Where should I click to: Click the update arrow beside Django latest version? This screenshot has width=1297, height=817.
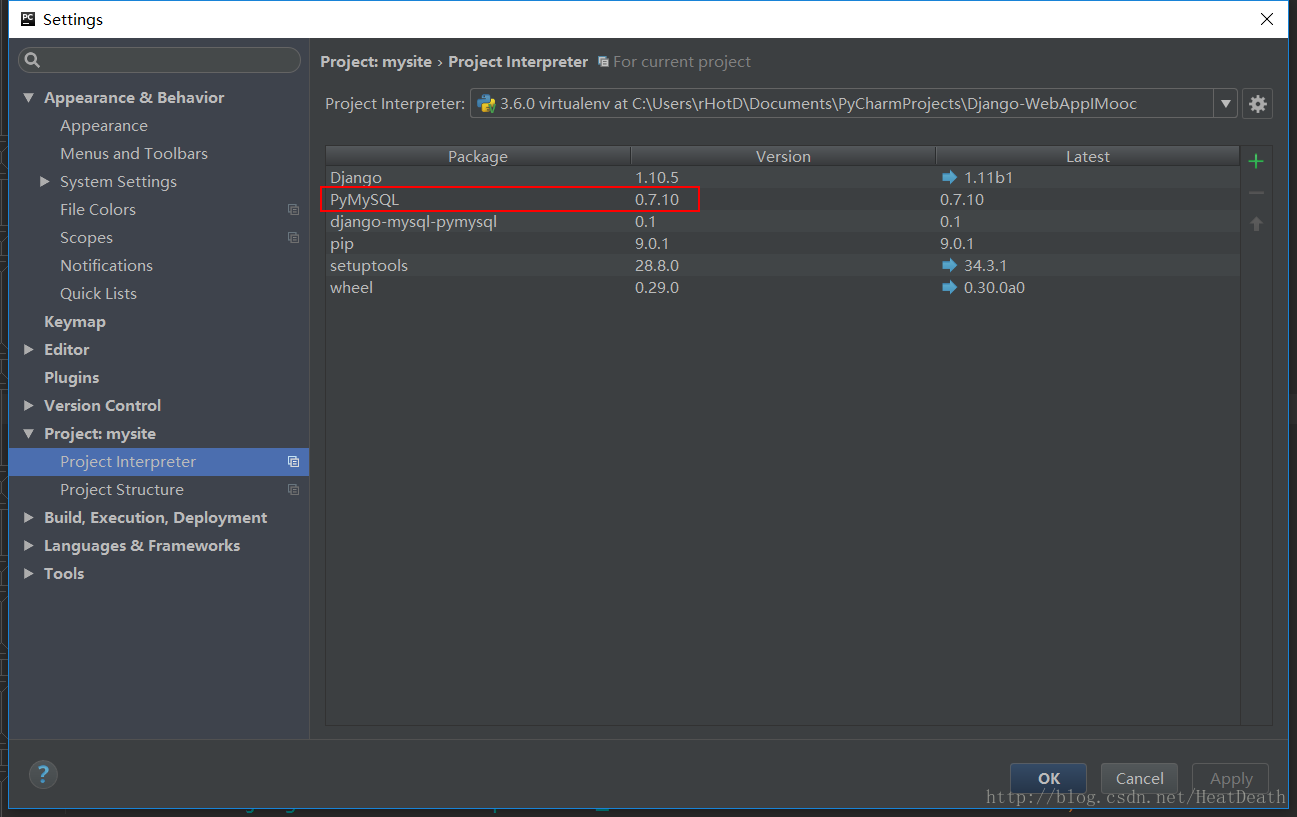tap(949, 177)
